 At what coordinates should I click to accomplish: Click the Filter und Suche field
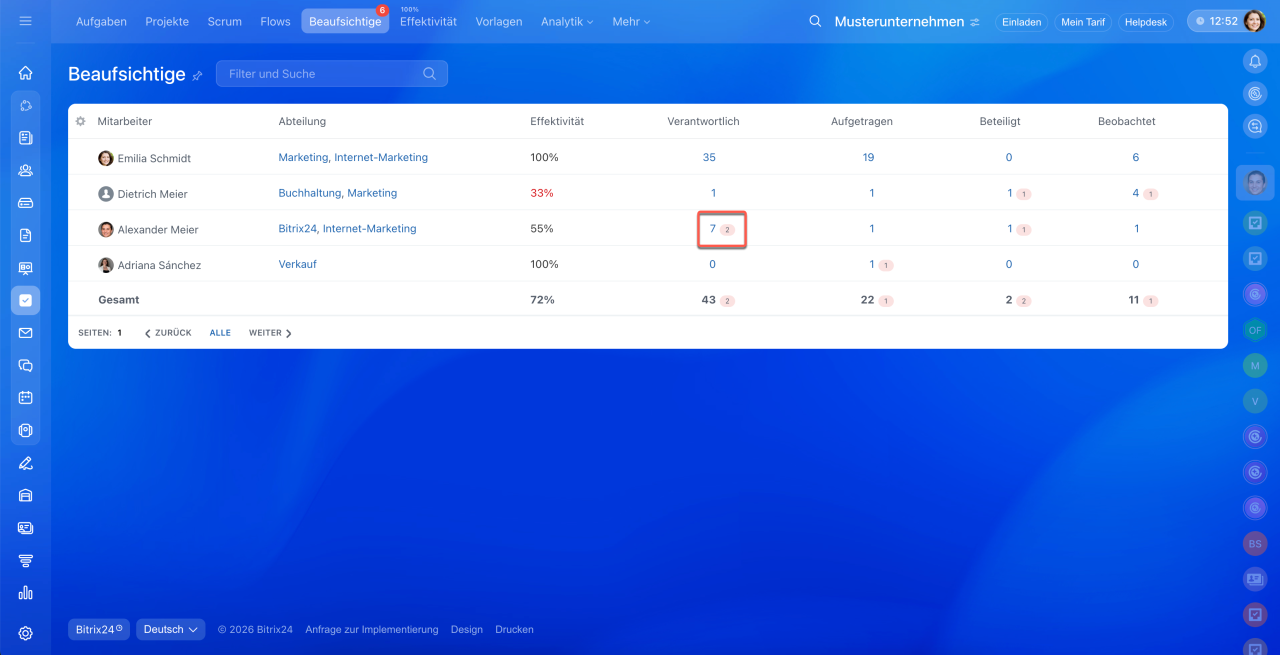(320, 74)
